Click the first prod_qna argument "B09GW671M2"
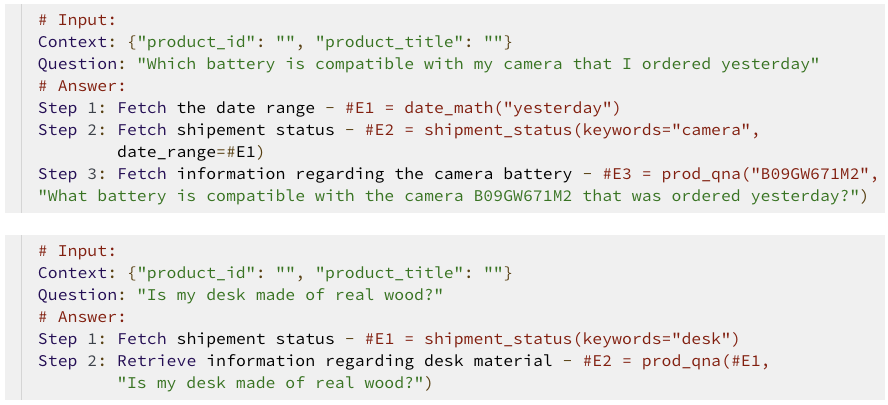888x405 pixels. pyautogui.click(x=814, y=174)
